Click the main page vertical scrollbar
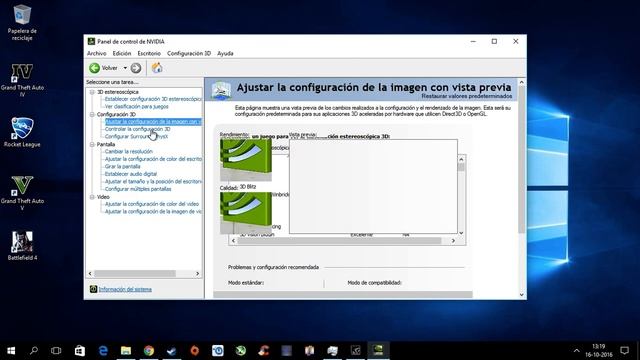Screen dimensions: 640x360 [522, 159]
